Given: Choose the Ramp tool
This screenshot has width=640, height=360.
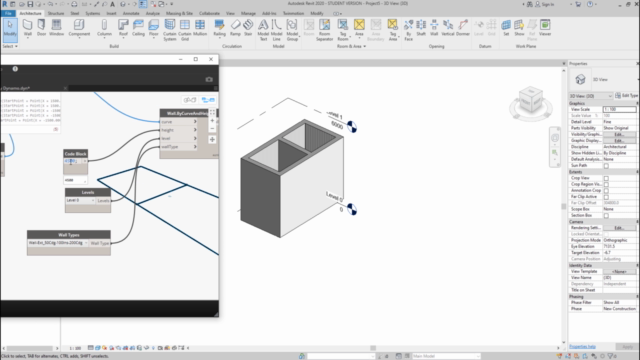Looking at the screenshot, I should 235,28.
